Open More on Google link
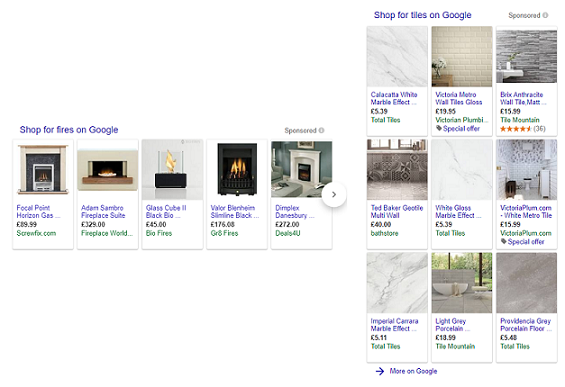Image resolution: width=565 pixels, height=387 pixels. pos(413,371)
